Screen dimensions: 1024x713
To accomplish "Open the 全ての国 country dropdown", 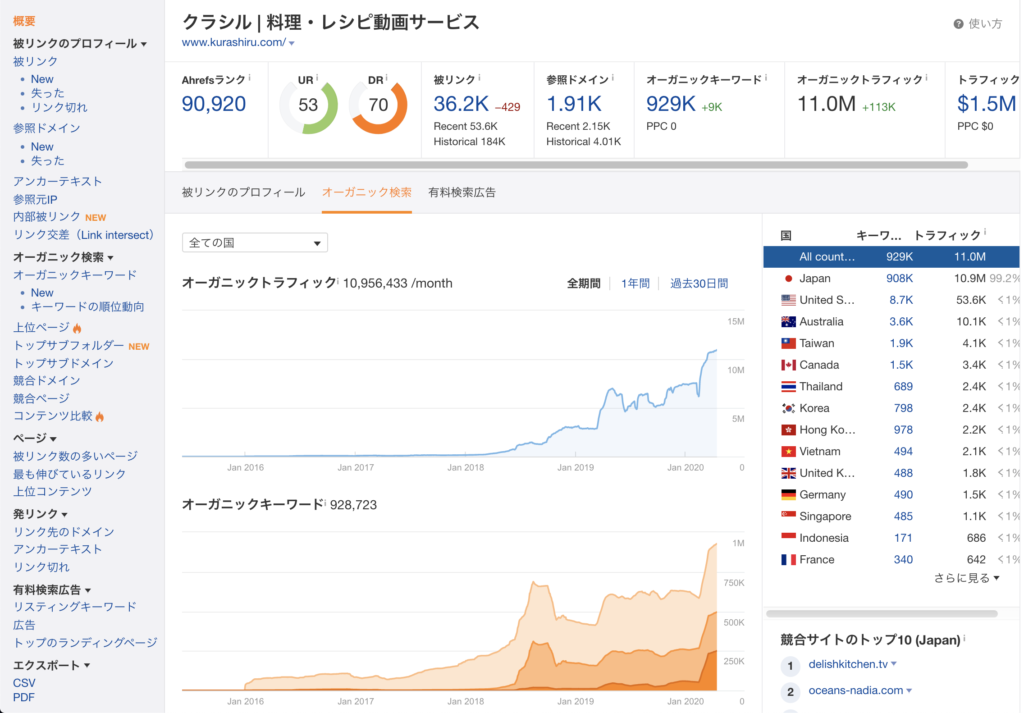I will (x=255, y=243).
